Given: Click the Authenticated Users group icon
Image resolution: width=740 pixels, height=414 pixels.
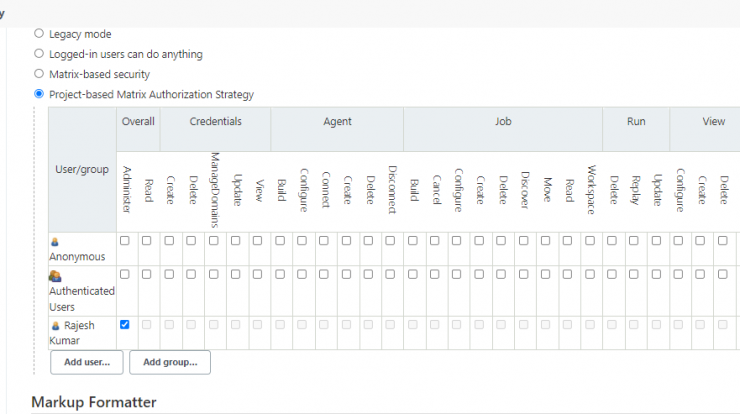Looking at the screenshot, I should point(55,276).
